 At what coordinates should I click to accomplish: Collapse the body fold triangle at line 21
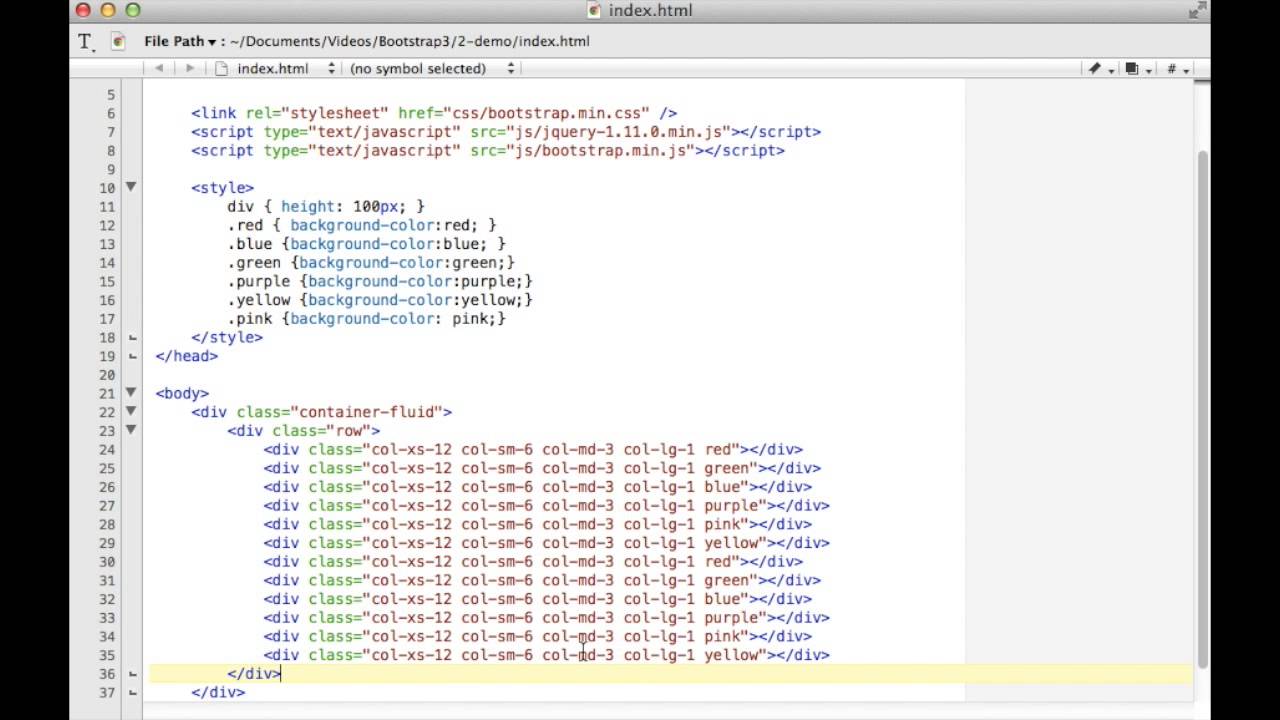pyautogui.click(x=131, y=393)
